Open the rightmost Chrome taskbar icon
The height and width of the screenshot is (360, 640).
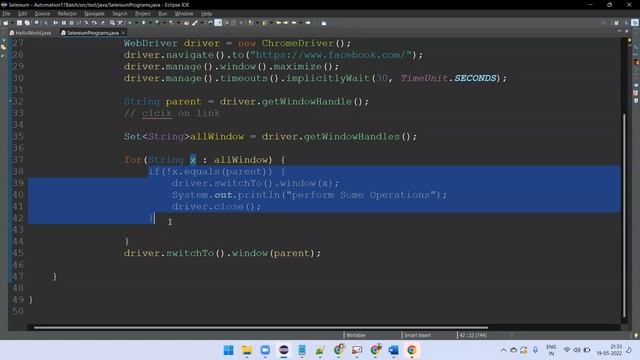tap(411, 350)
